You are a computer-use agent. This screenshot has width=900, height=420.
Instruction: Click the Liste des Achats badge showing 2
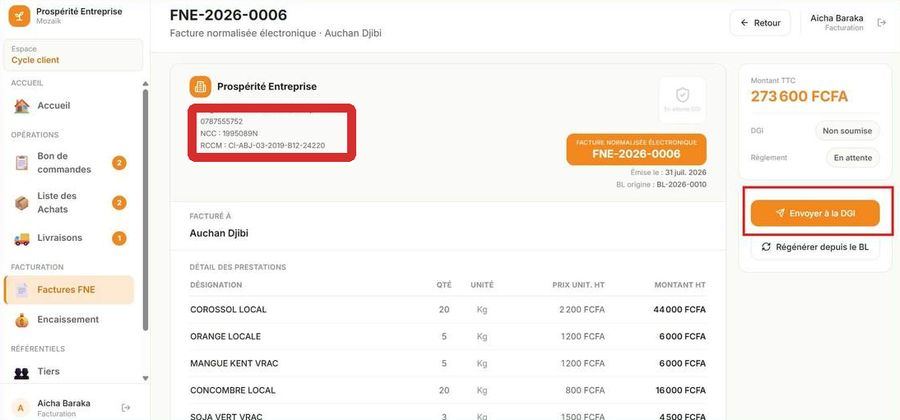coord(119,203)
